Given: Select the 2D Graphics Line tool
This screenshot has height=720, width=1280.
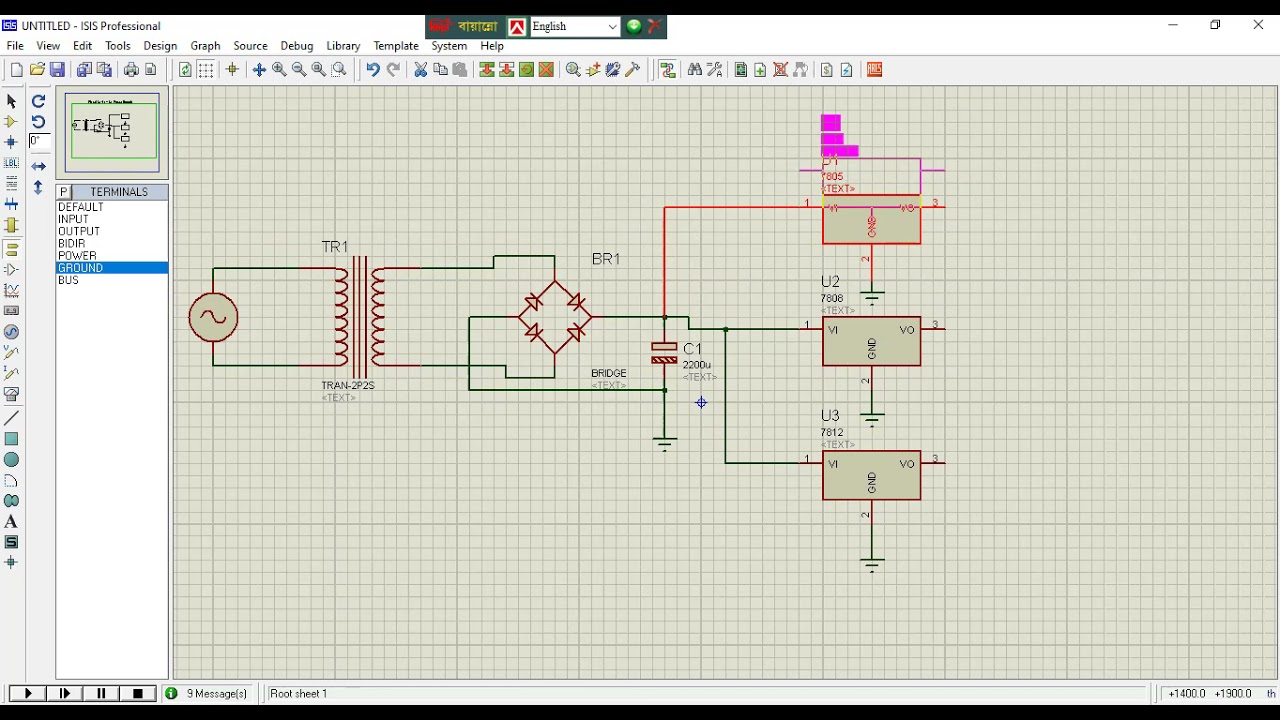Looking at the screenshot, I should 12,418.
